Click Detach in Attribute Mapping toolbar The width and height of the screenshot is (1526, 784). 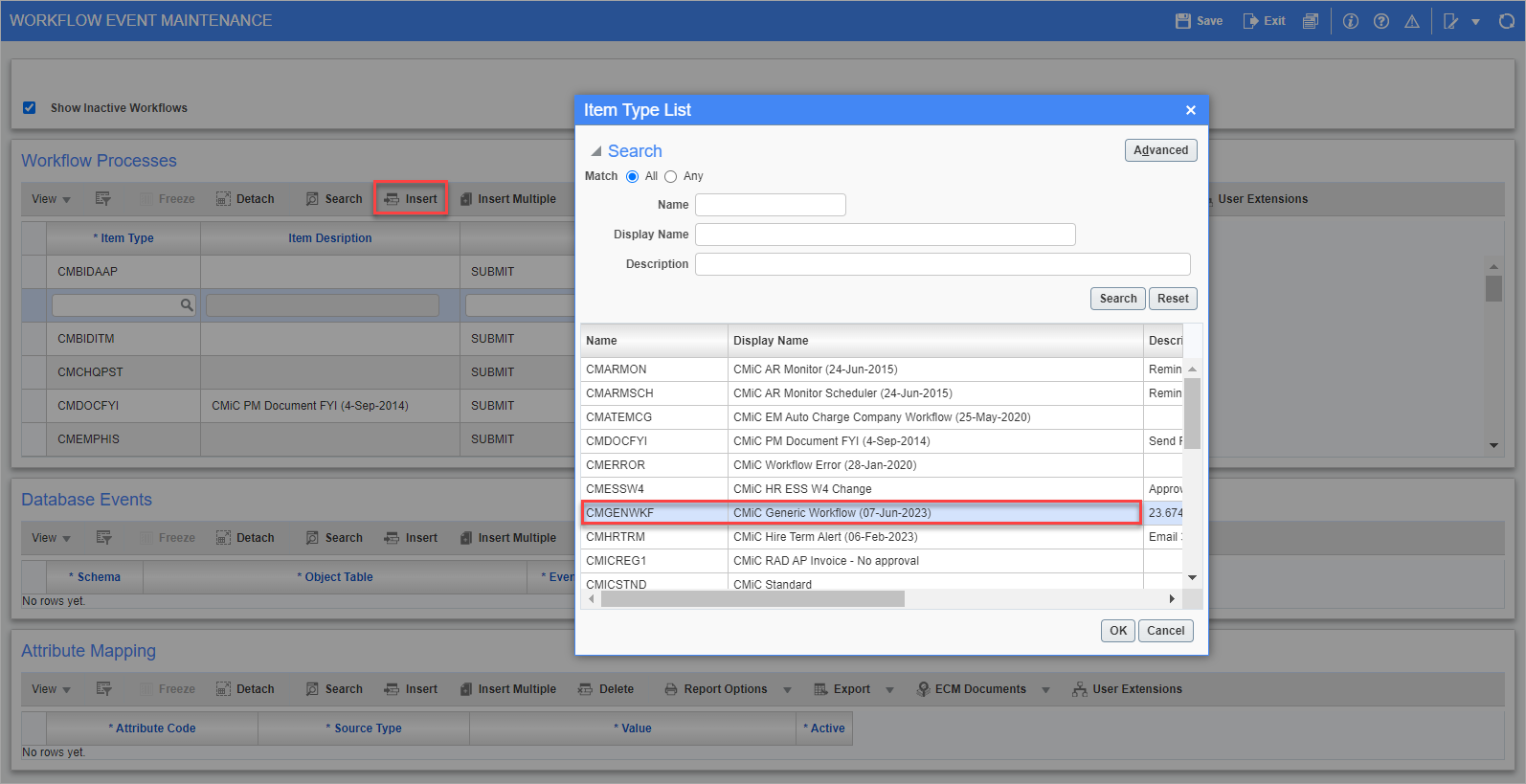[x=245, y=689]
